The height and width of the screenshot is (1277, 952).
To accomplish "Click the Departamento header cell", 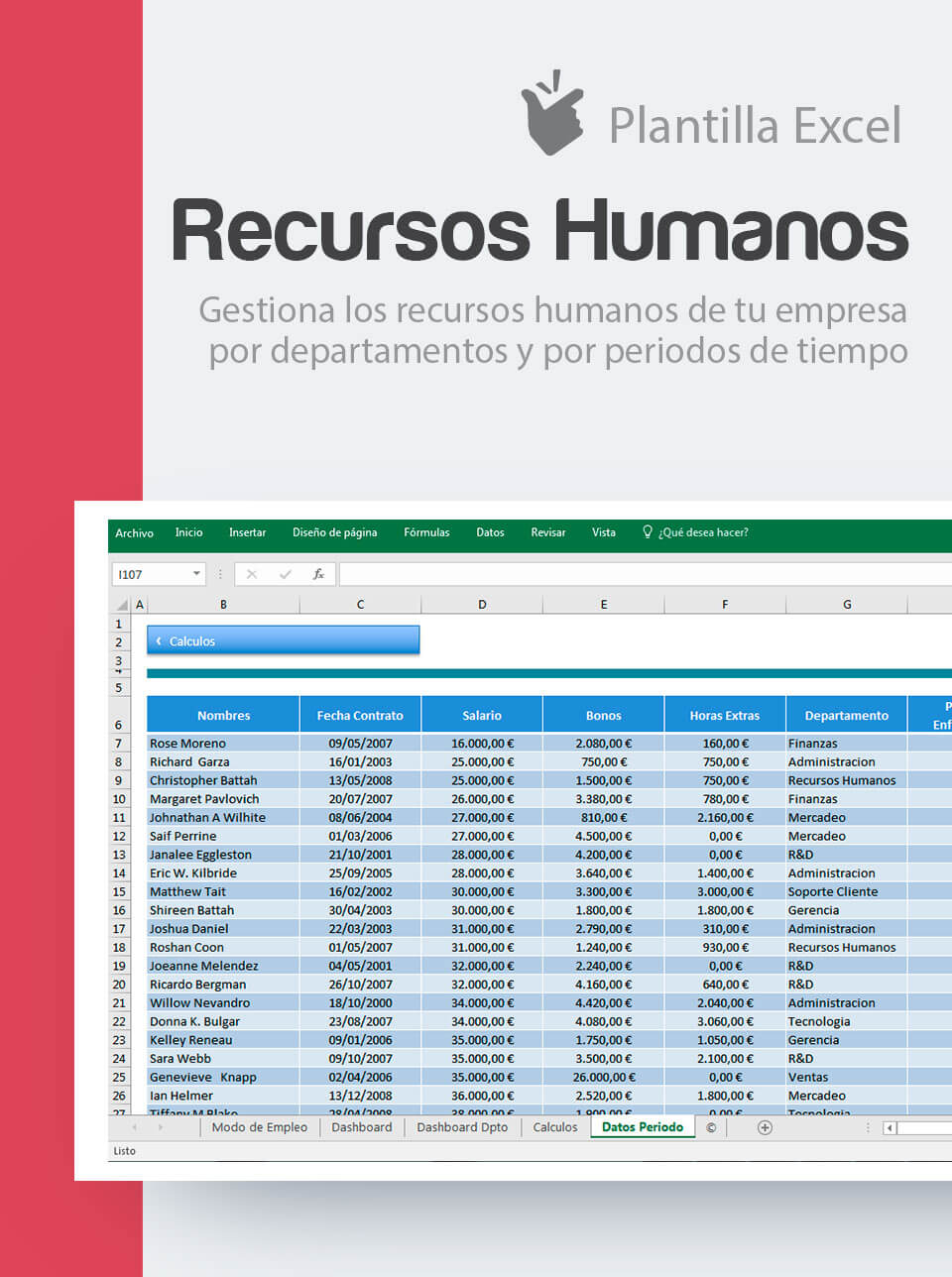I will point(847,715).
